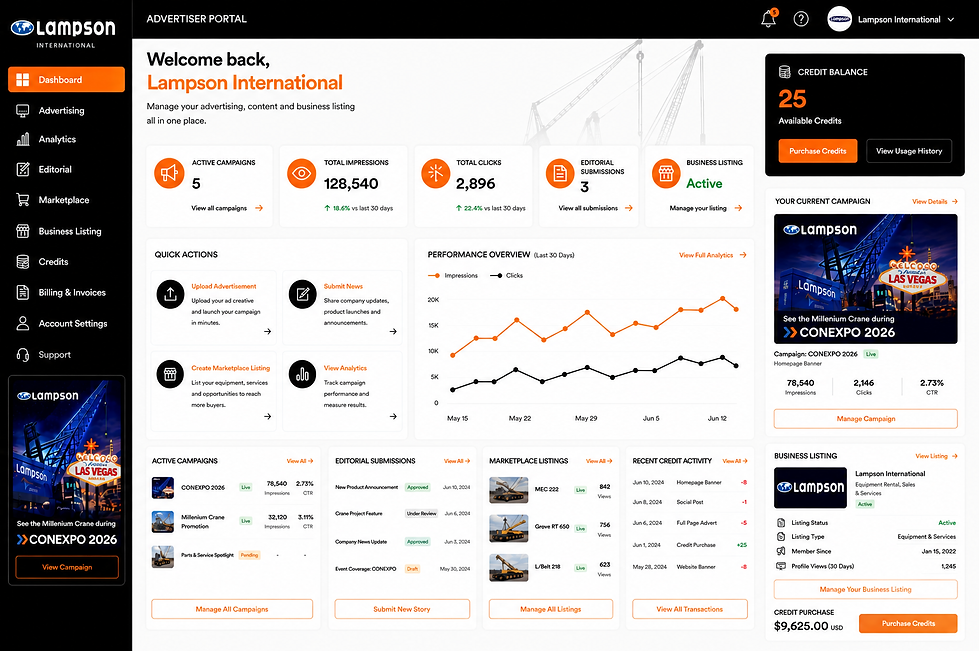The image size is (979, 651).
Task: Select the Millenium Crane Promotion thumbnail
Action: click(x=163, y=521)
